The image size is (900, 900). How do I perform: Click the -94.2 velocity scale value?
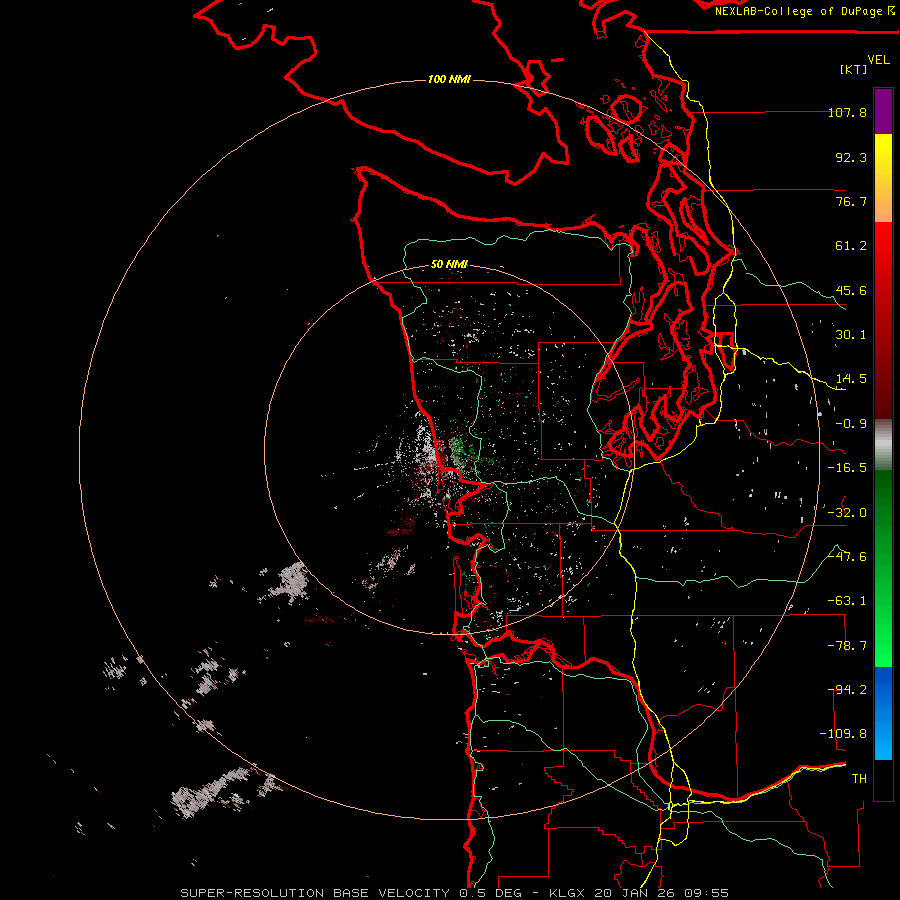point(847,689)
